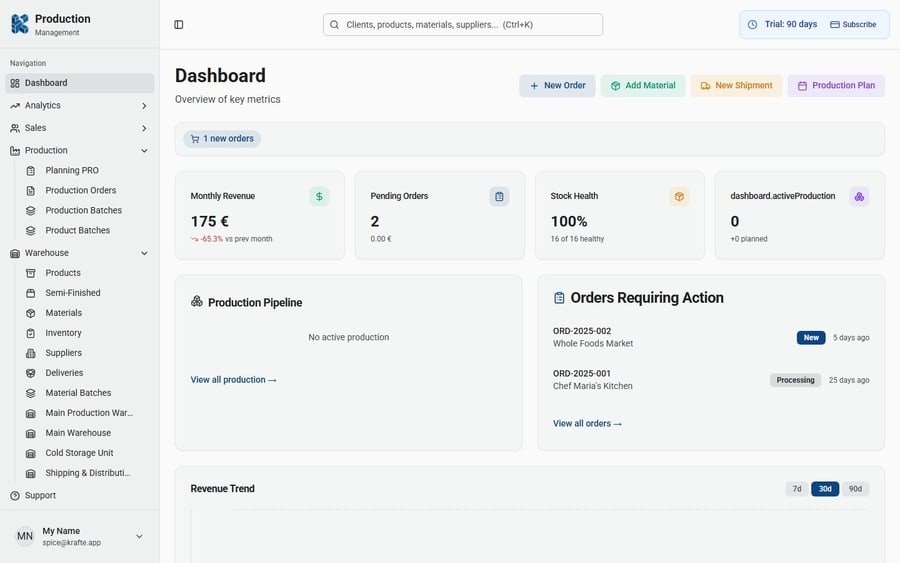Click the New Order button
Screen dimensions: 900x563
557,86
